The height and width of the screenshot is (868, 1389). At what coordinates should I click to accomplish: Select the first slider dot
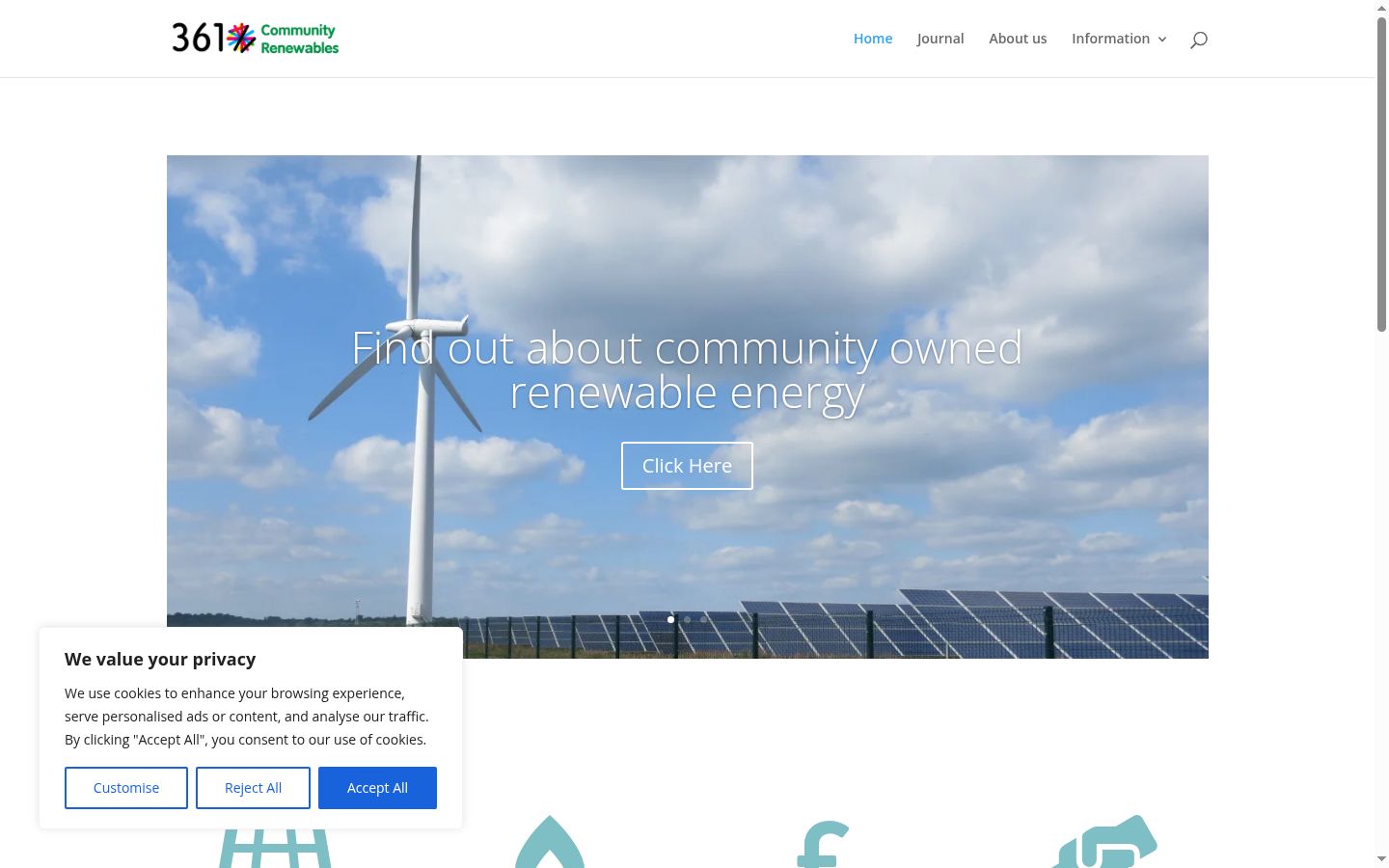point(671,619)
